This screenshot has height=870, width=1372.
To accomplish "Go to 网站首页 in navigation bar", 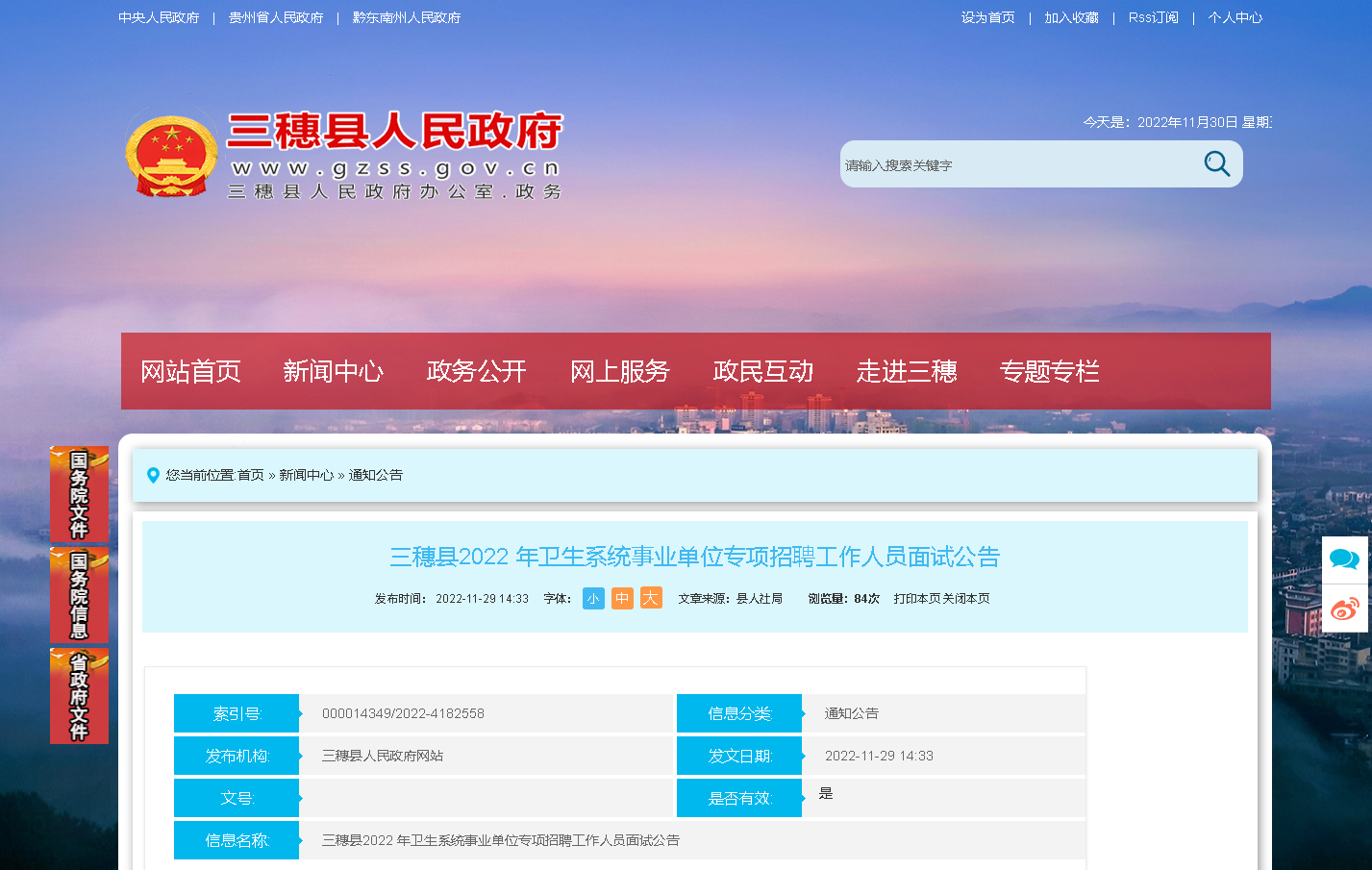I will (x=190, y=371).
